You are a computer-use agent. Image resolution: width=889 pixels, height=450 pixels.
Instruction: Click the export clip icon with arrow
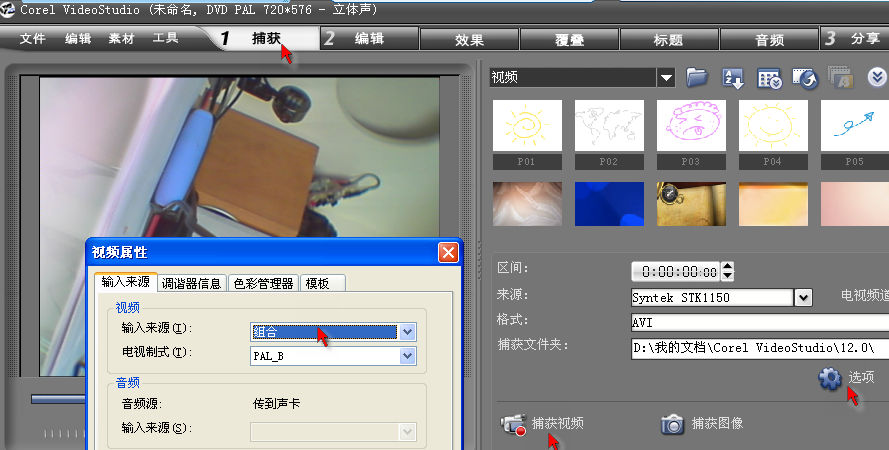pos(805,78)
